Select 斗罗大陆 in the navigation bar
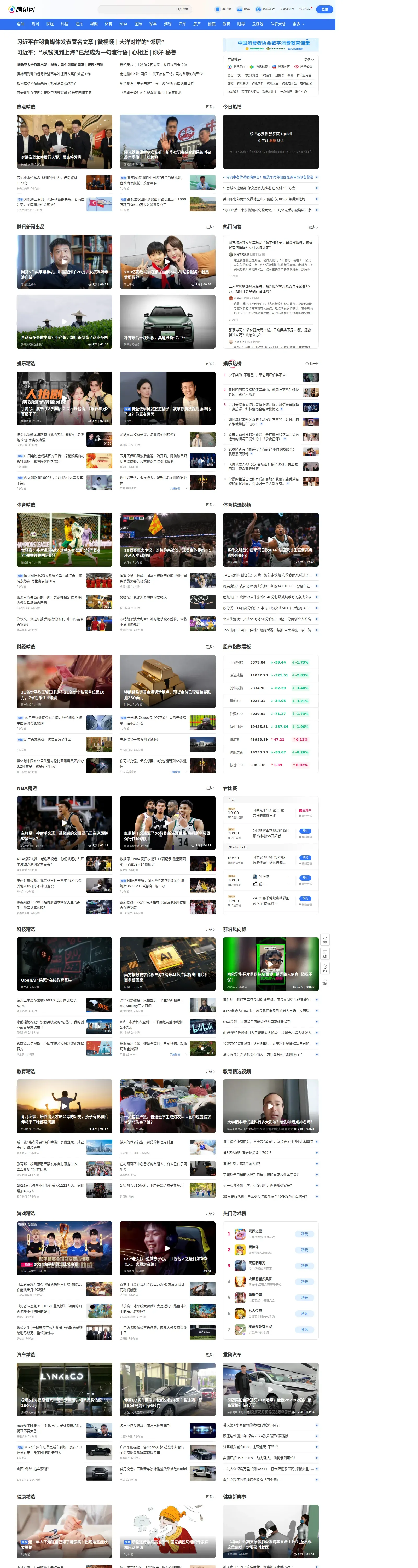Screen dimensions: 418x1568 277,24
